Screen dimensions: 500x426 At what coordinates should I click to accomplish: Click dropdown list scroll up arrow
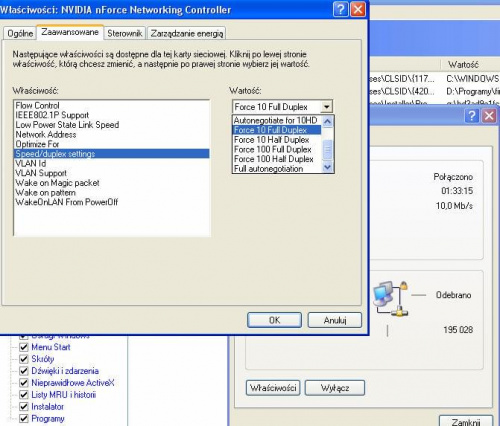pyautogui.click(x=328, y=121)
